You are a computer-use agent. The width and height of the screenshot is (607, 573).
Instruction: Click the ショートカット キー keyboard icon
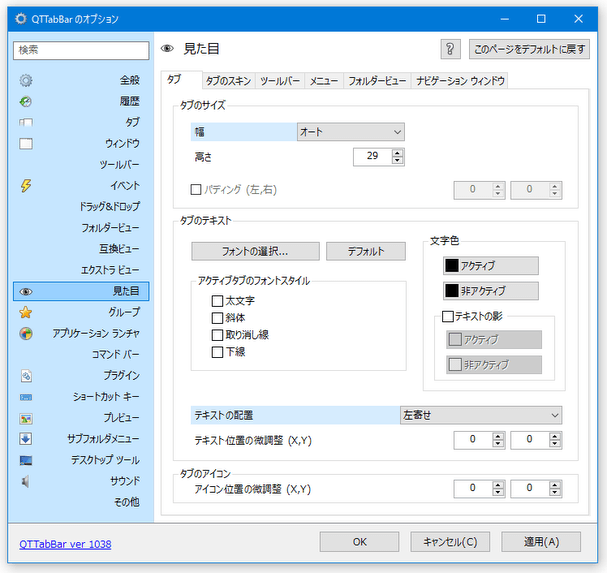coord(26,397)
